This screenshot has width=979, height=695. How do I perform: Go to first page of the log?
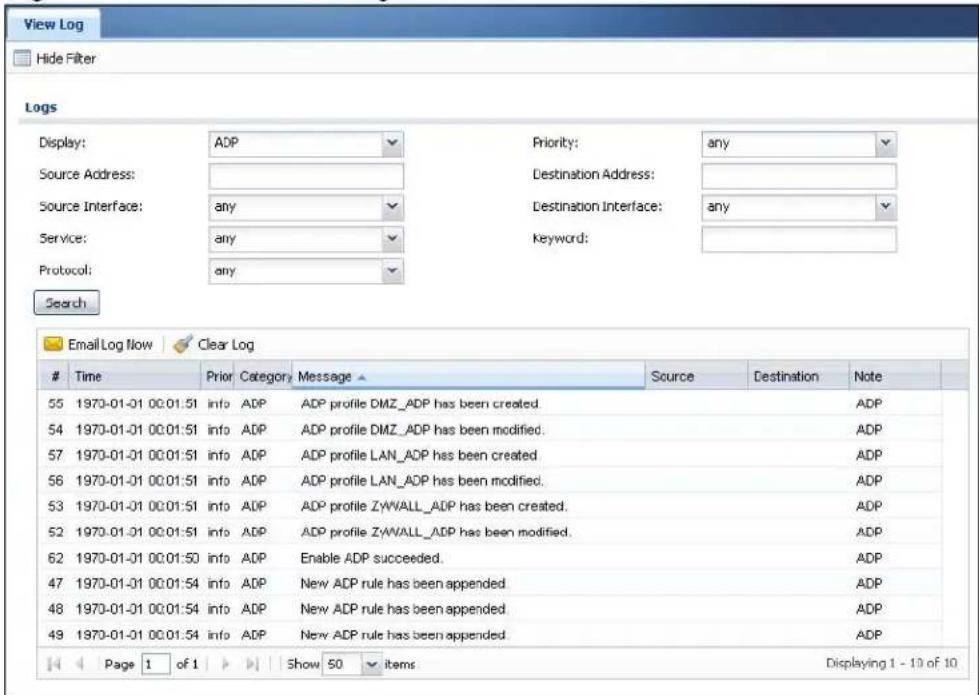point(54,664)
